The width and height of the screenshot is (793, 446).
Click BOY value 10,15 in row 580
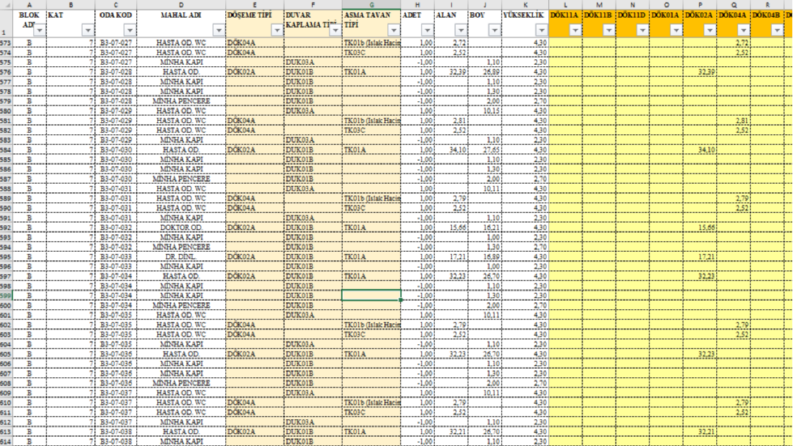[484, 111]
